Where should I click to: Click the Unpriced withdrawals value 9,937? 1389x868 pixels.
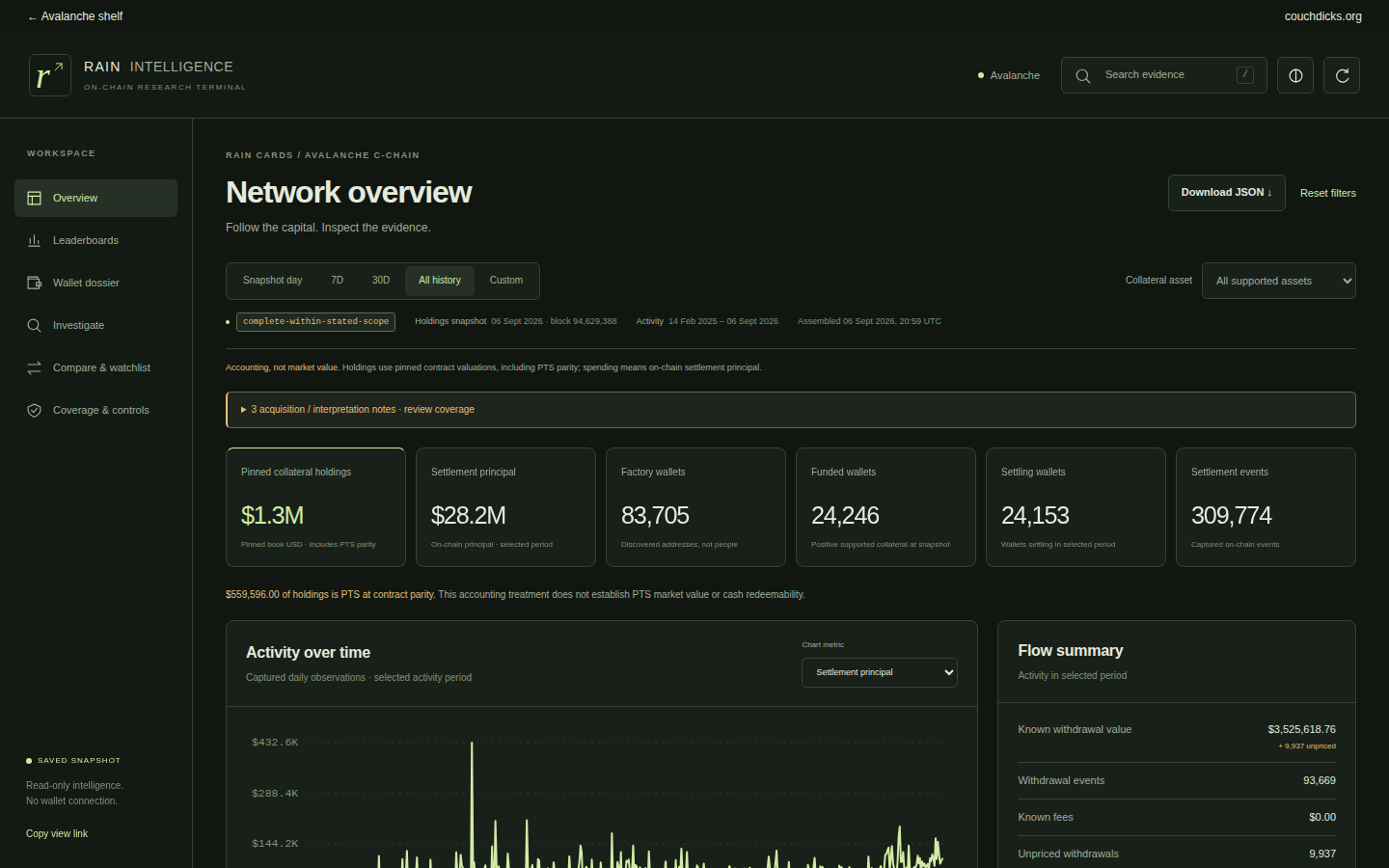coord(1321,854)
